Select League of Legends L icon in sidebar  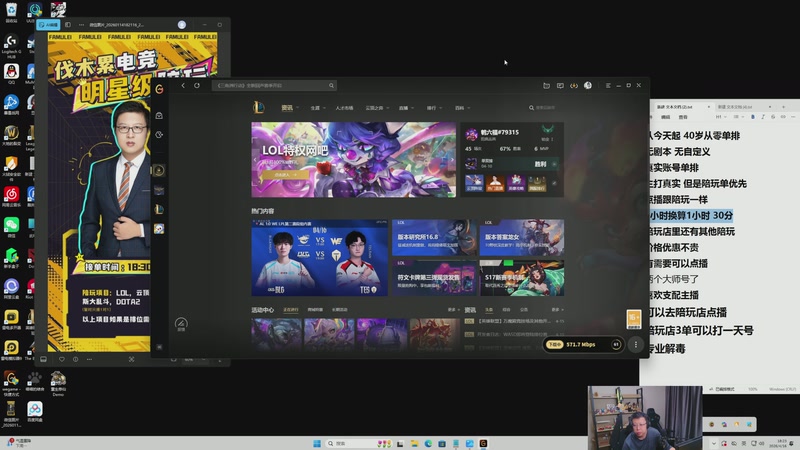click(159, 209)
